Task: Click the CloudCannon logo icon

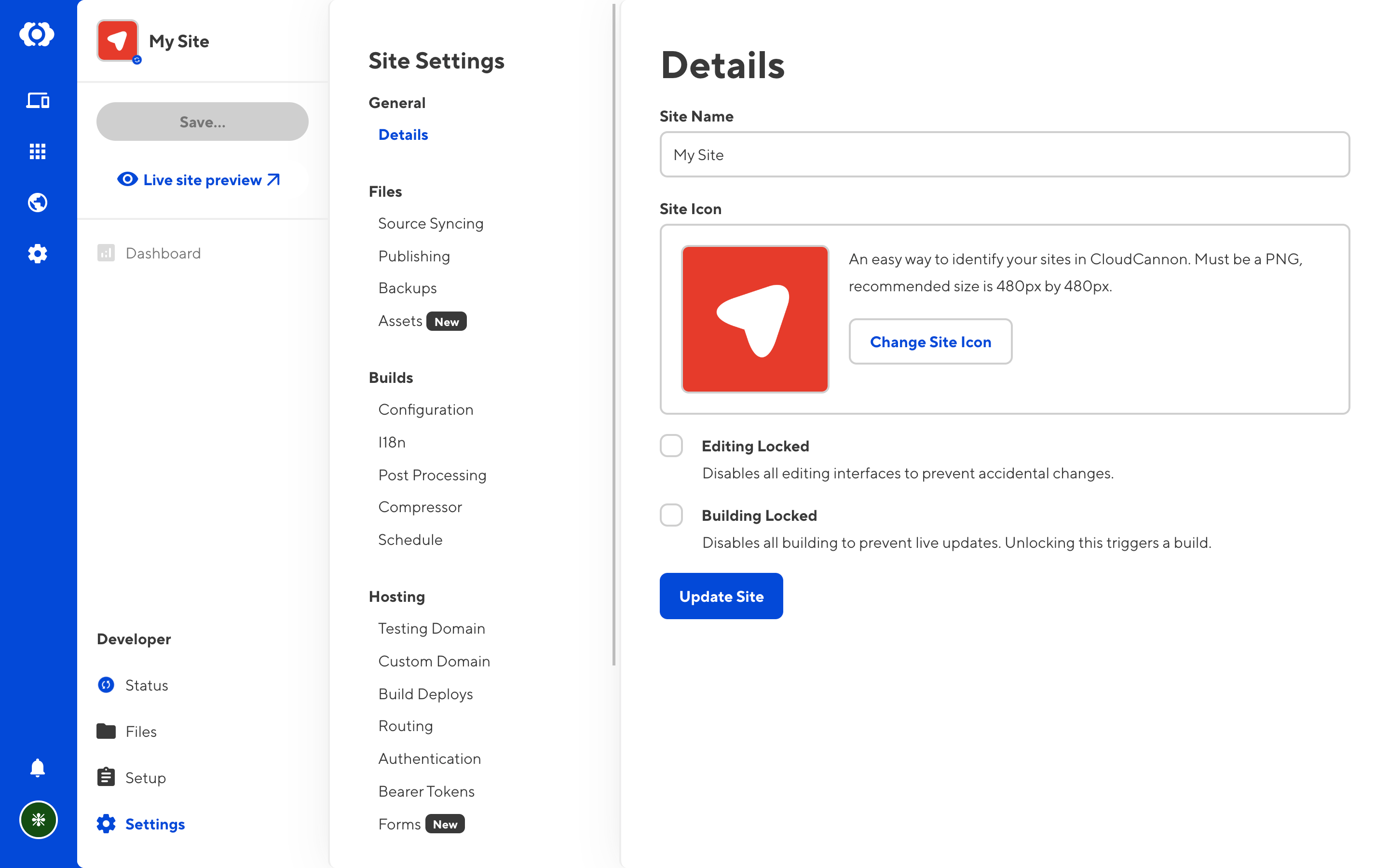Action: pyautogui.click(x=37, y=34)
